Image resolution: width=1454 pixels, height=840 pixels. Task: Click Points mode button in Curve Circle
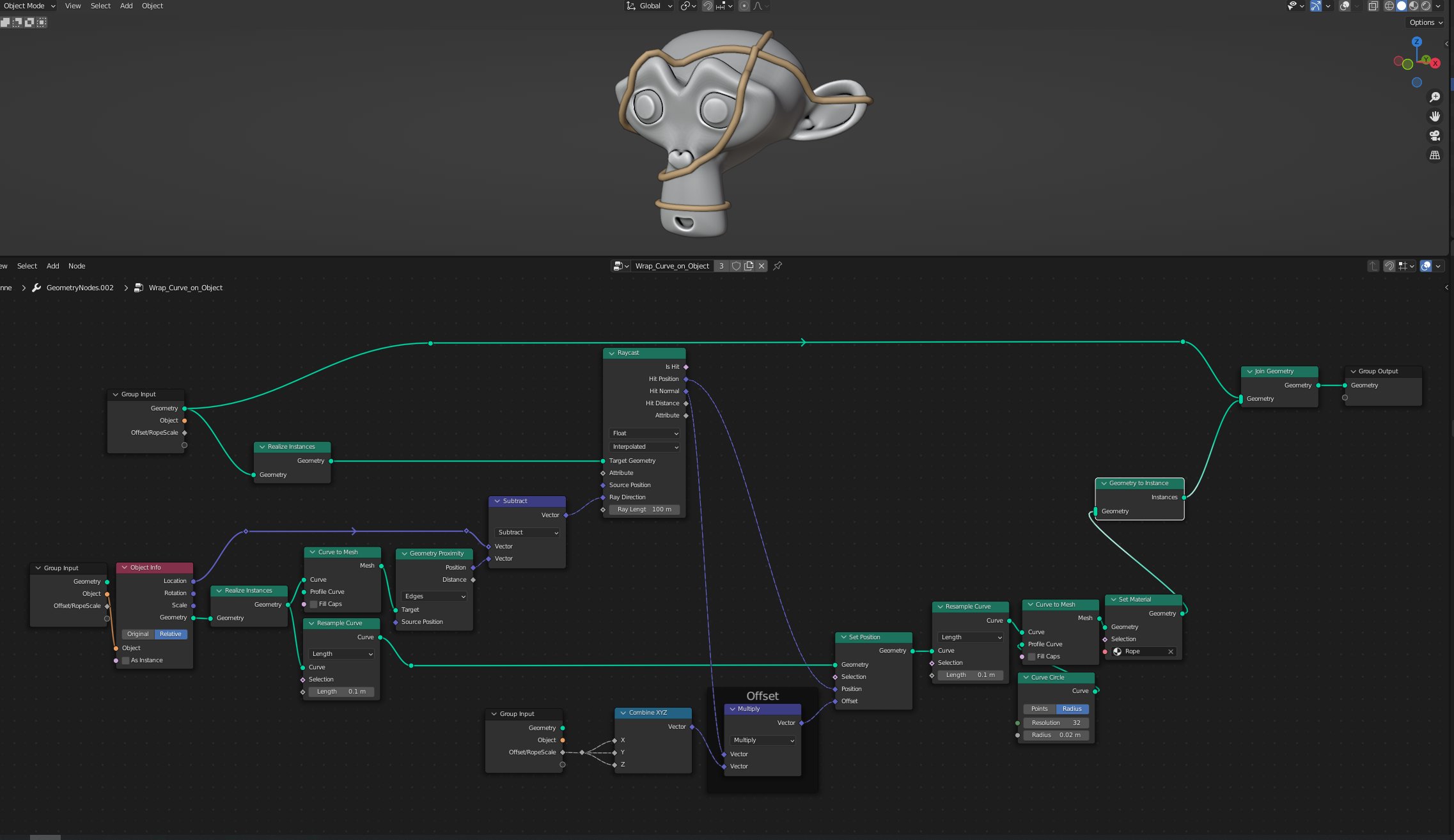click(x=1039, y=709)
